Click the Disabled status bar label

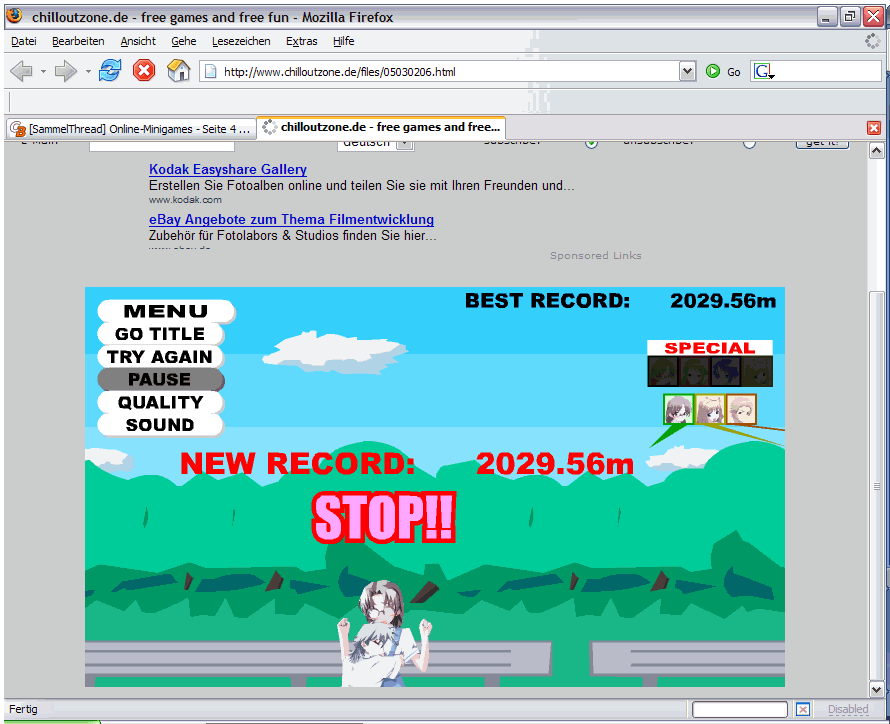pyautogui.click(x=848, y=709)
